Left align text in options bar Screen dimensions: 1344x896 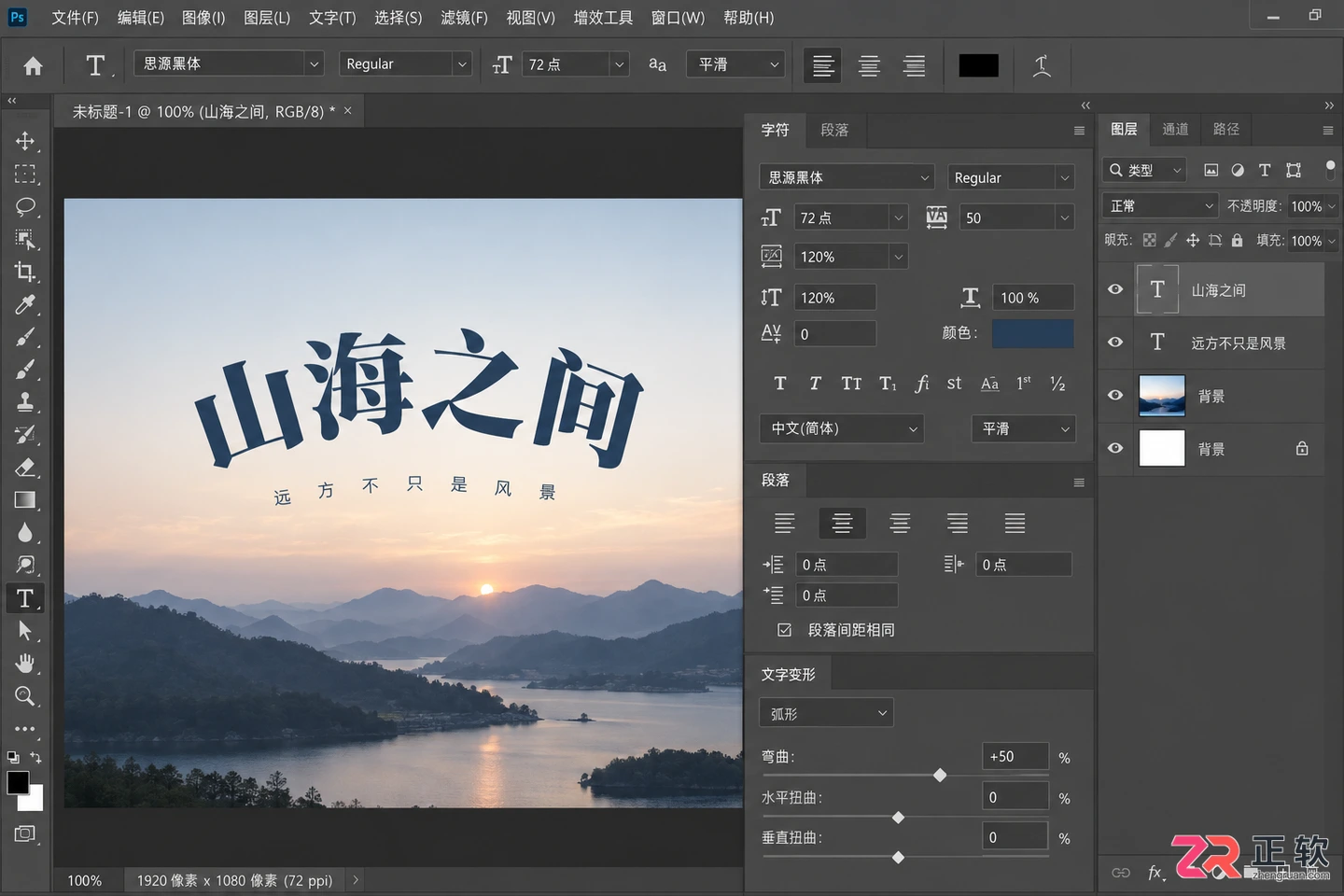tap(823, 65)
